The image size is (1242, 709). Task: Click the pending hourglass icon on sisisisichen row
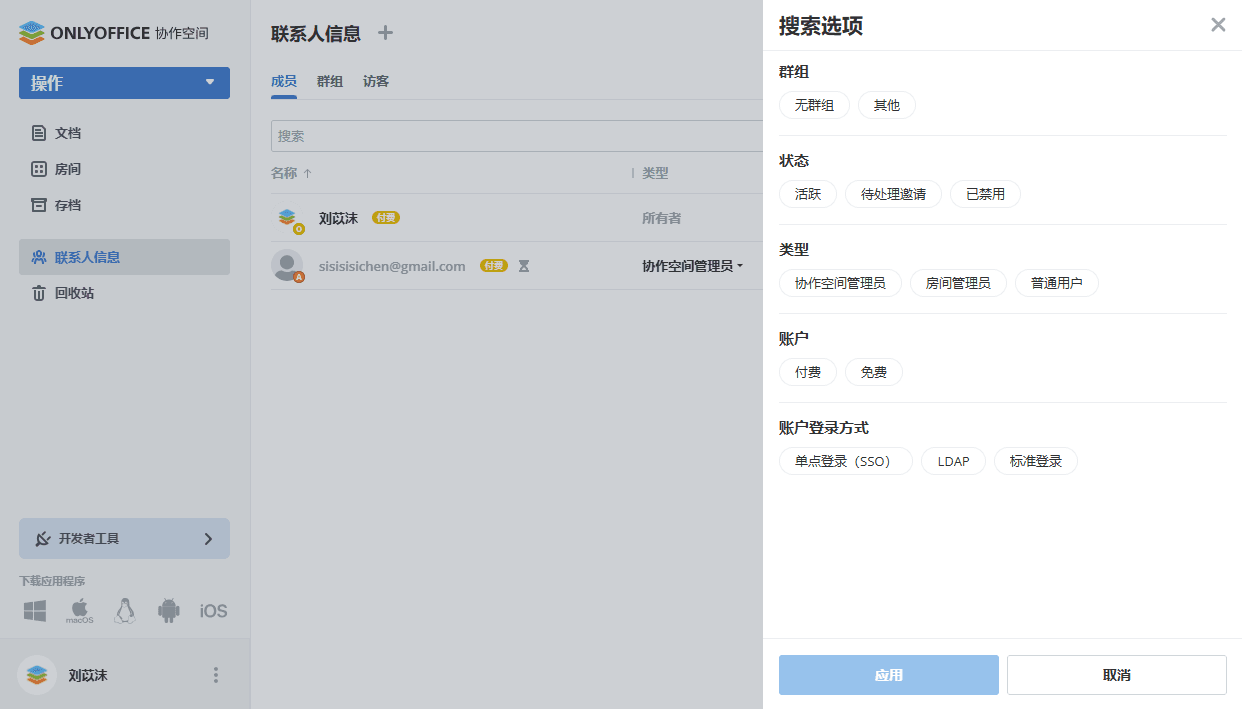coord(524,266)
